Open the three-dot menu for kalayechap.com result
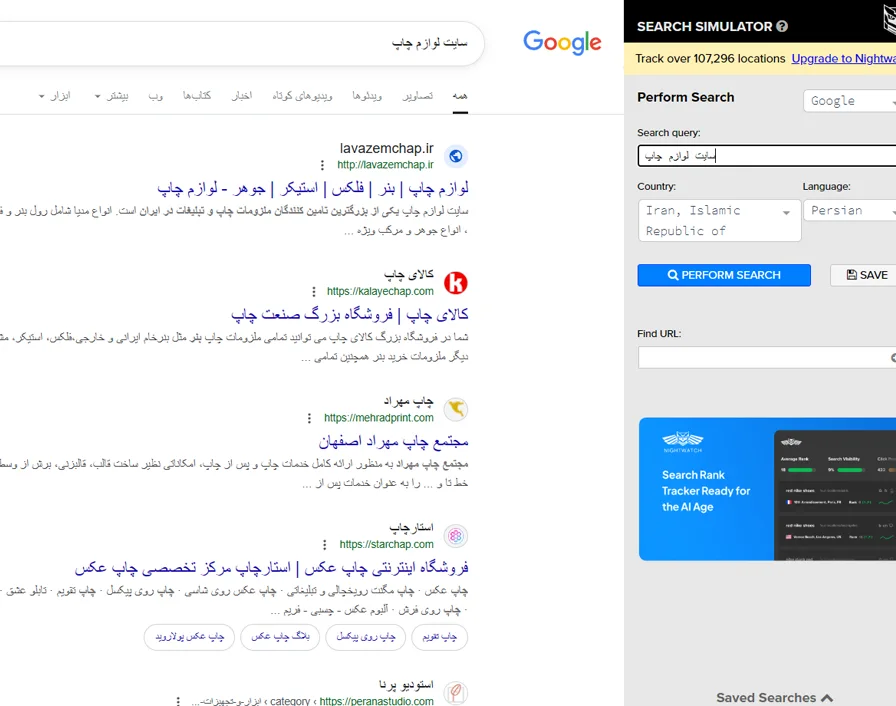 pos(314,292)
